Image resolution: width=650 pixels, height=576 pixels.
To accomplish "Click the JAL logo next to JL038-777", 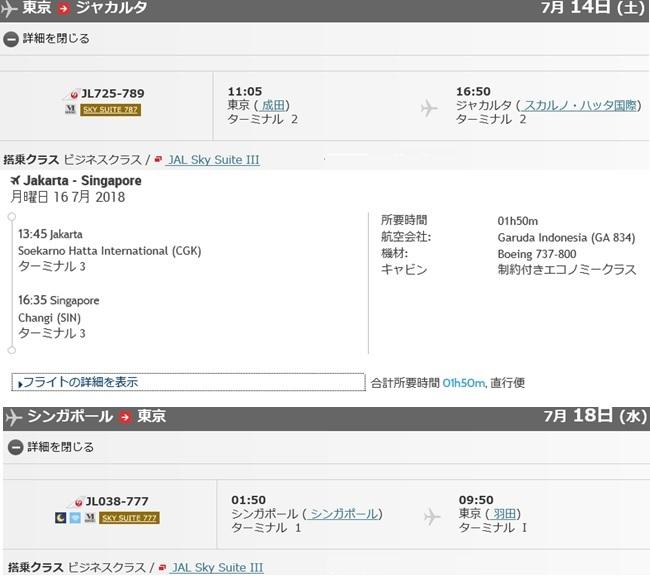I will click(x=76, y=503).
